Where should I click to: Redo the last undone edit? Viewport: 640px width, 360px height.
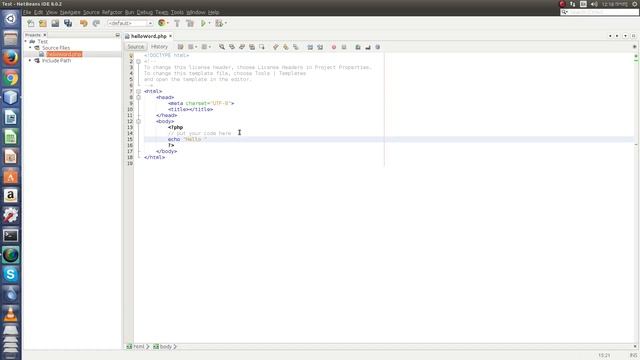click(x=96, y=23)
